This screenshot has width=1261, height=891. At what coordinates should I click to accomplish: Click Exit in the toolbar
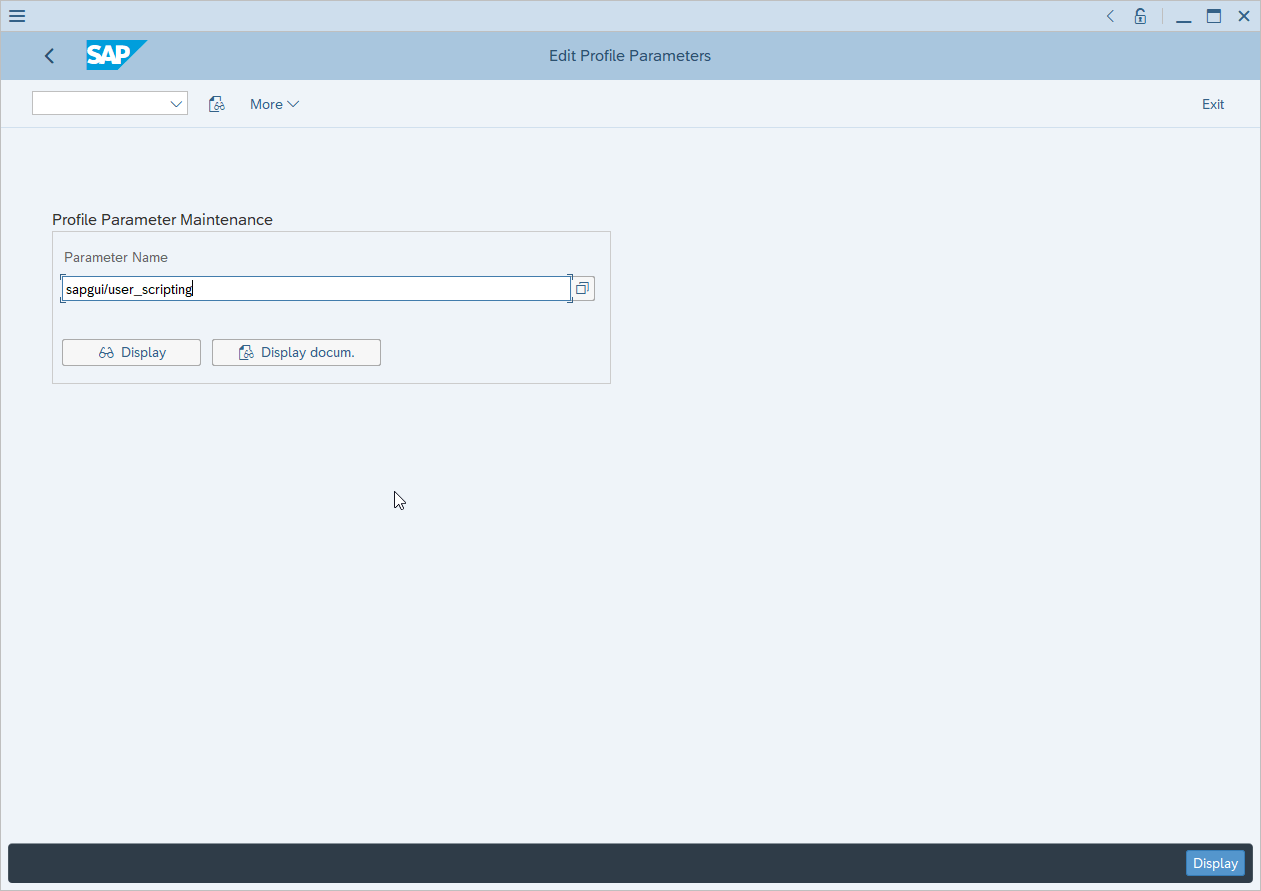(x=1213, y=103)
